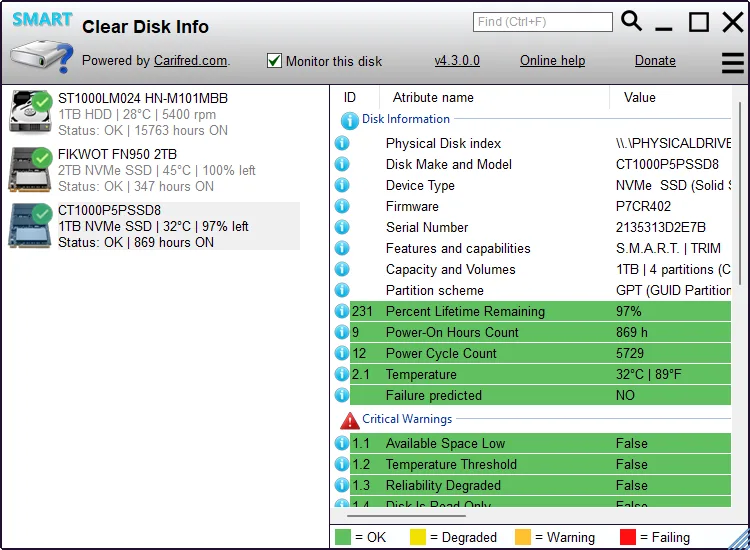The image size is (750, 550).
Task: Click info icon for Features and capabilities
Action: [342, 248]
